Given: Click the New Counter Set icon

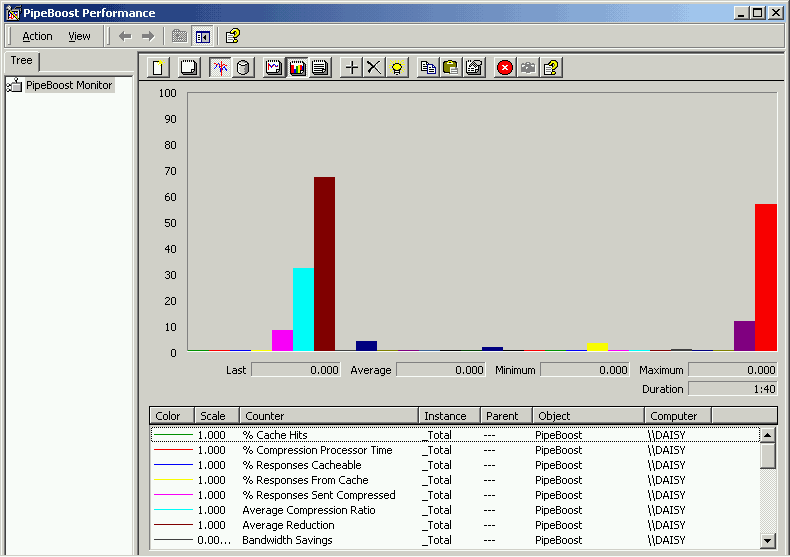Looking at the screenshot, I should 159,68.
